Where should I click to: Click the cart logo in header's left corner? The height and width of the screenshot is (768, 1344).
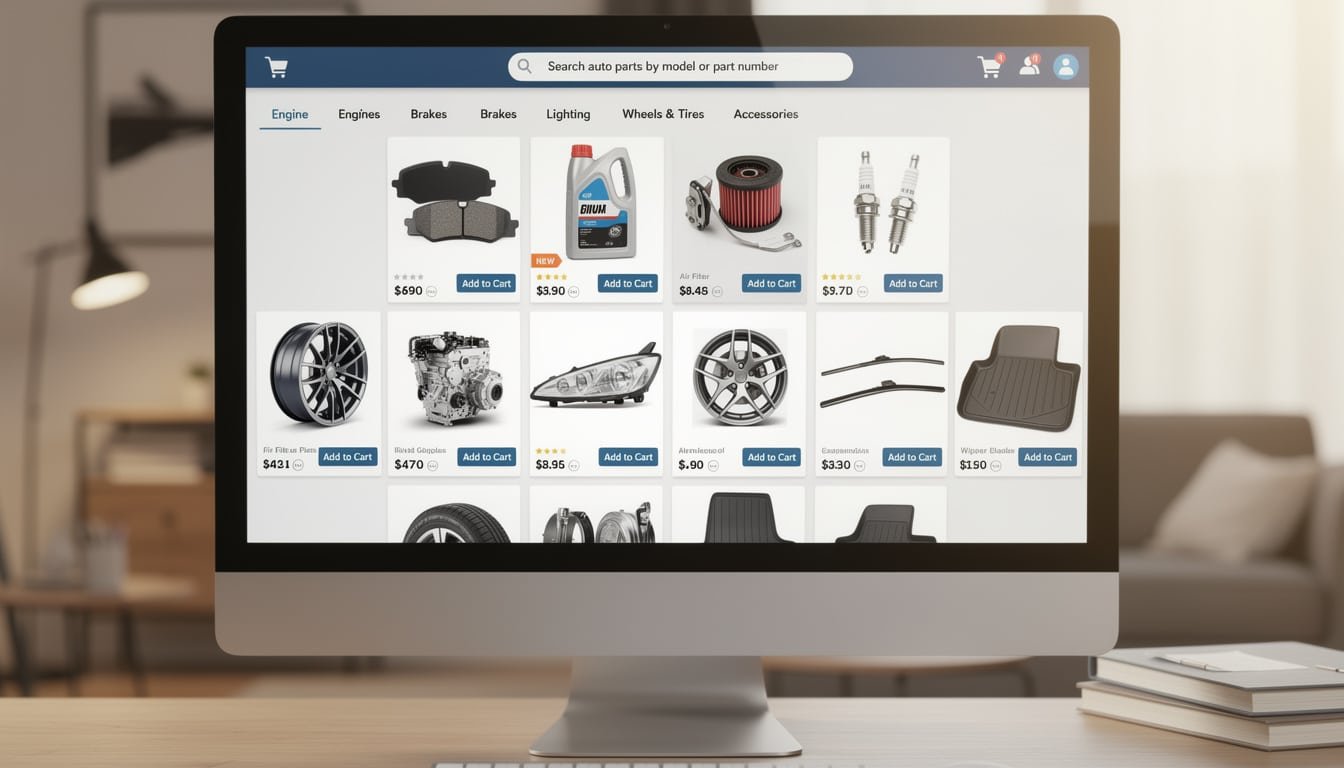pyautogui.click(x=276, y=67)
